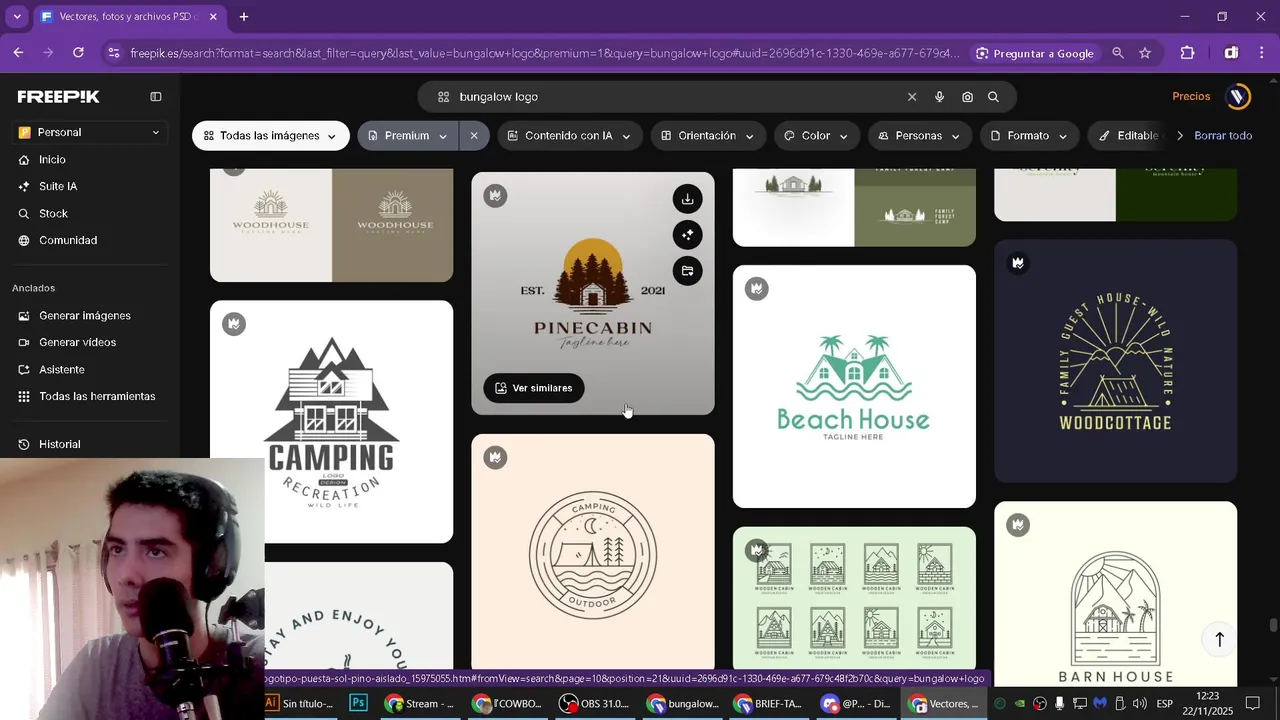Click premium crown badge on Barn House
Viewport: 1280px width, 720px height.
(x=1018, y=525)
